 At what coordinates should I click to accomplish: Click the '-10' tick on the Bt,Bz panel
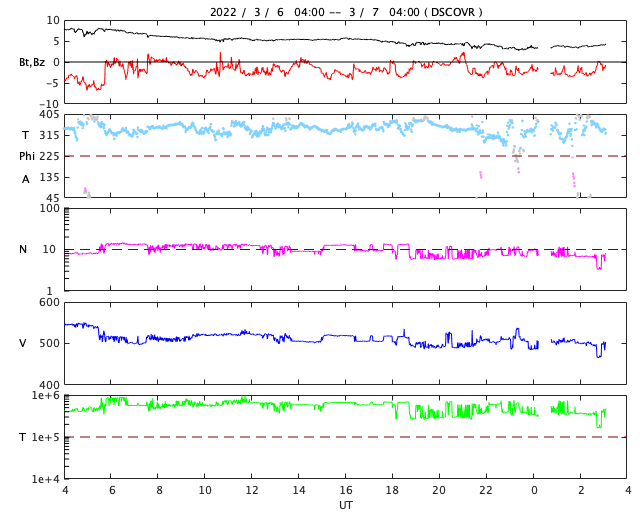[x=51, y=104]
